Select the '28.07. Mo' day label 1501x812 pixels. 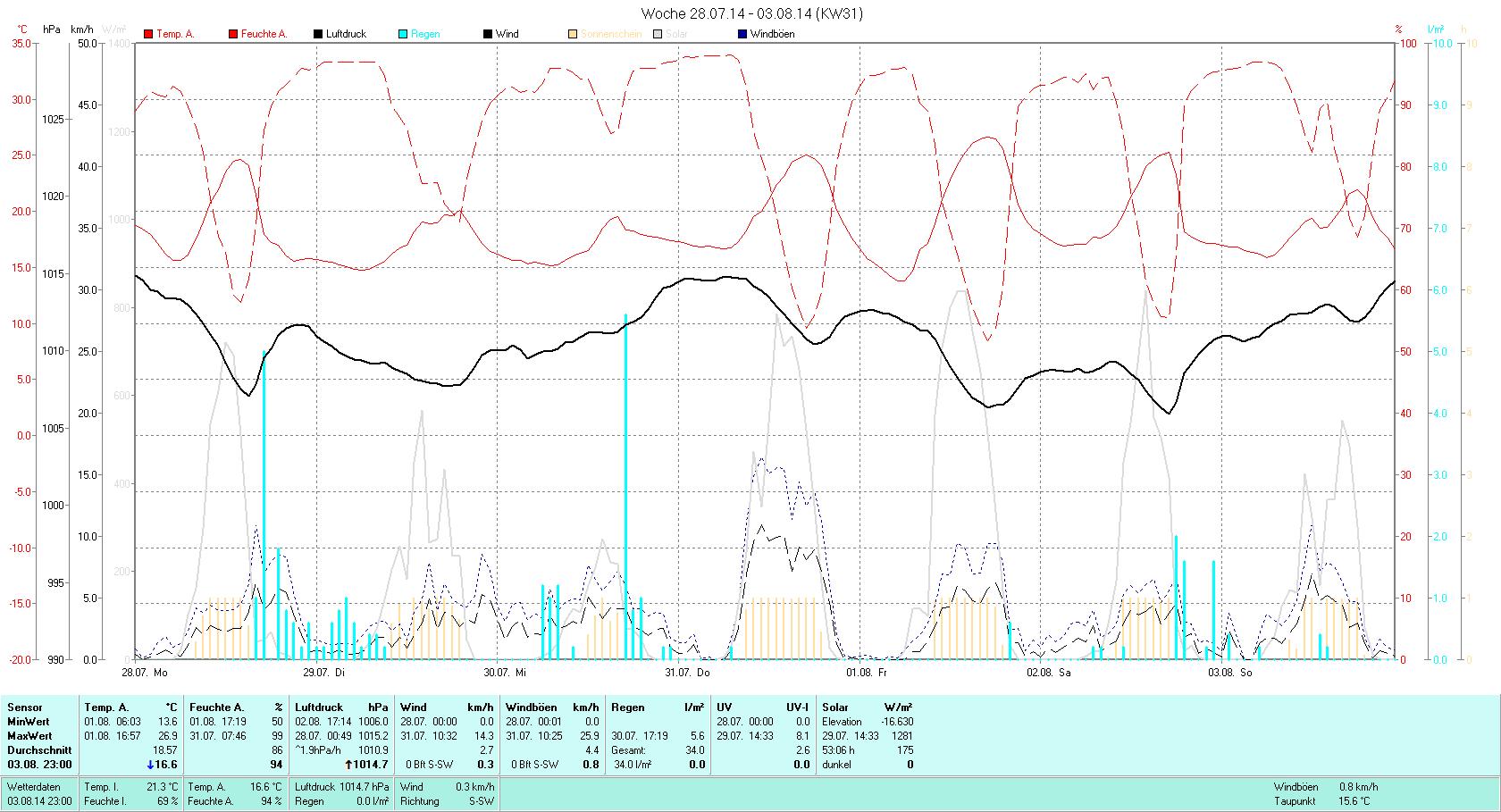145,672
